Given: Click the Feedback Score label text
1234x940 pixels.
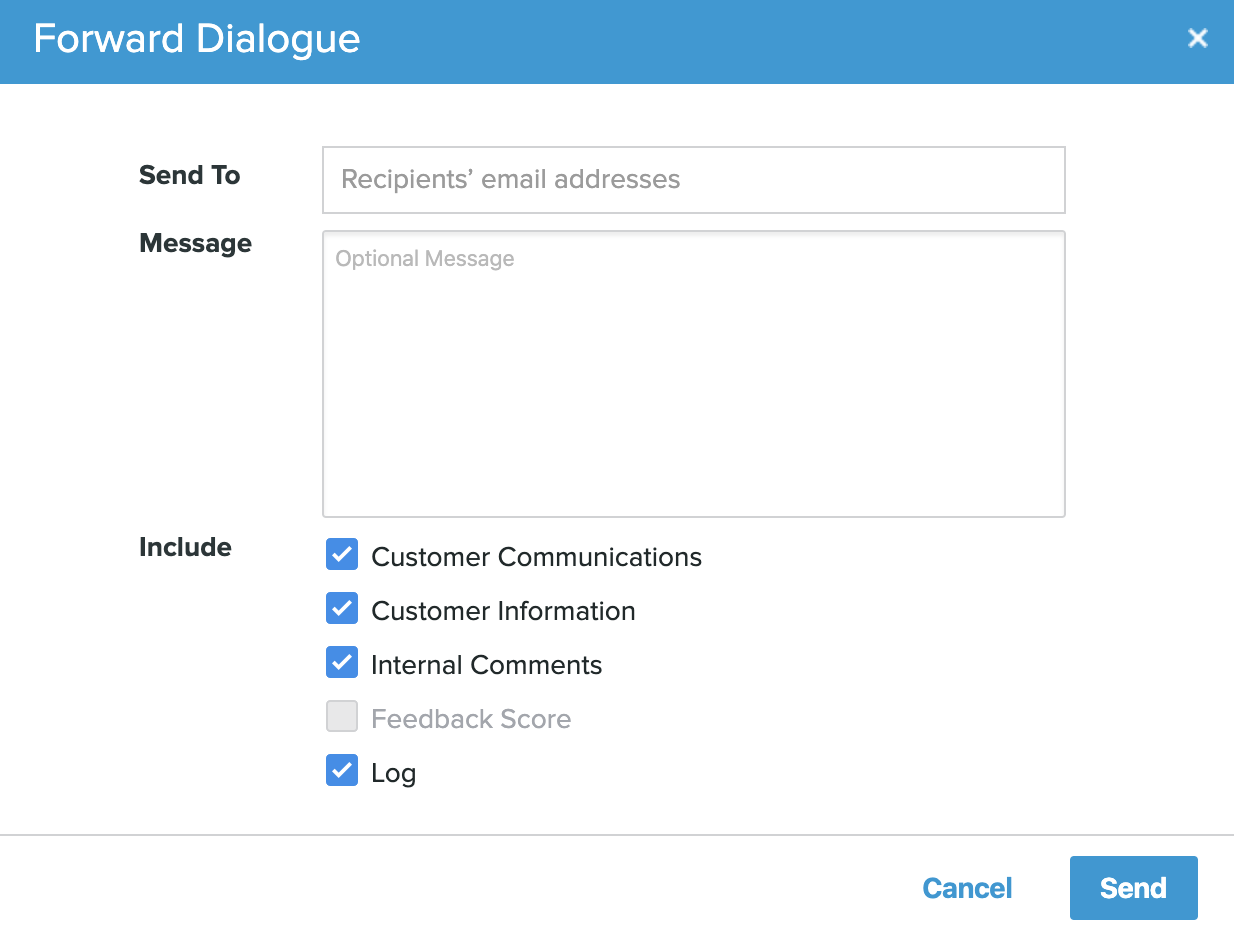Looking at the screenshot, I should (x=471, y=719).
